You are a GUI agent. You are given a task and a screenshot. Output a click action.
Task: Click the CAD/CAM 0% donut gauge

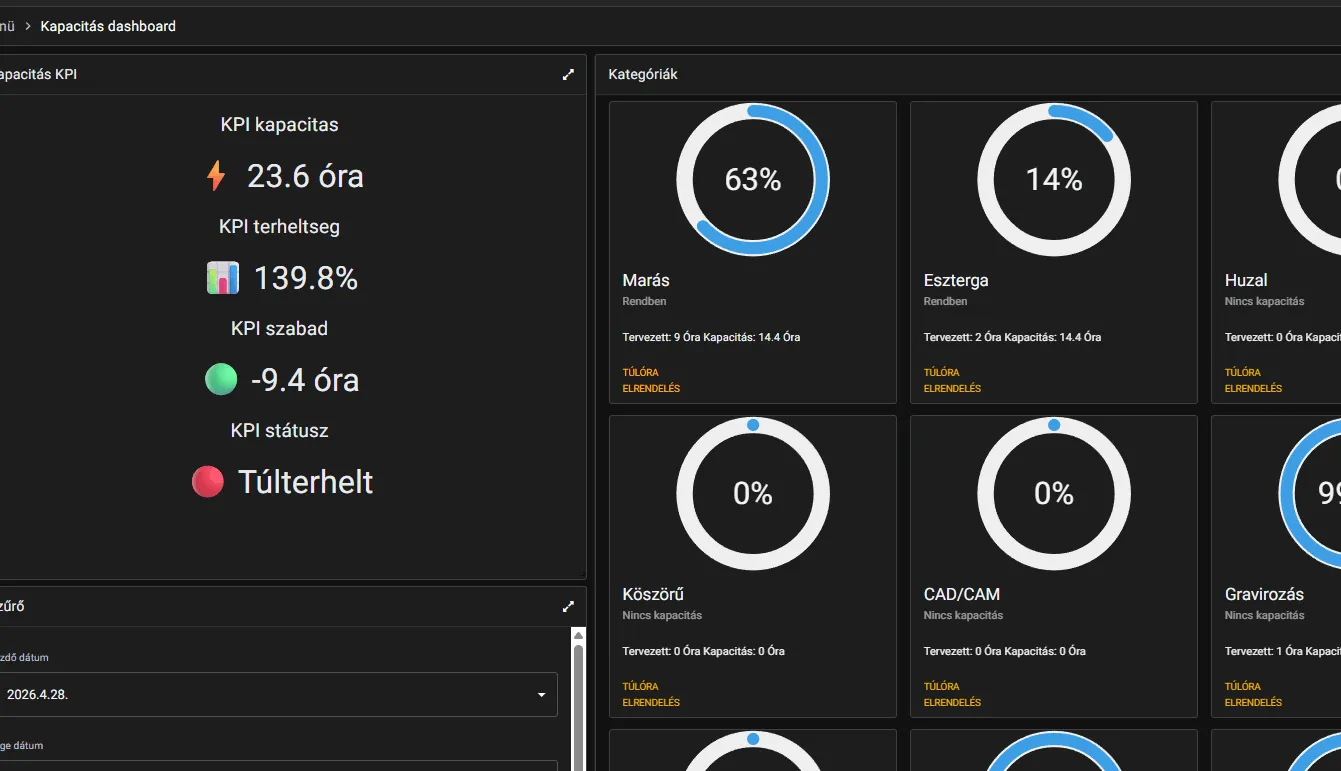tap(1054, 494)
